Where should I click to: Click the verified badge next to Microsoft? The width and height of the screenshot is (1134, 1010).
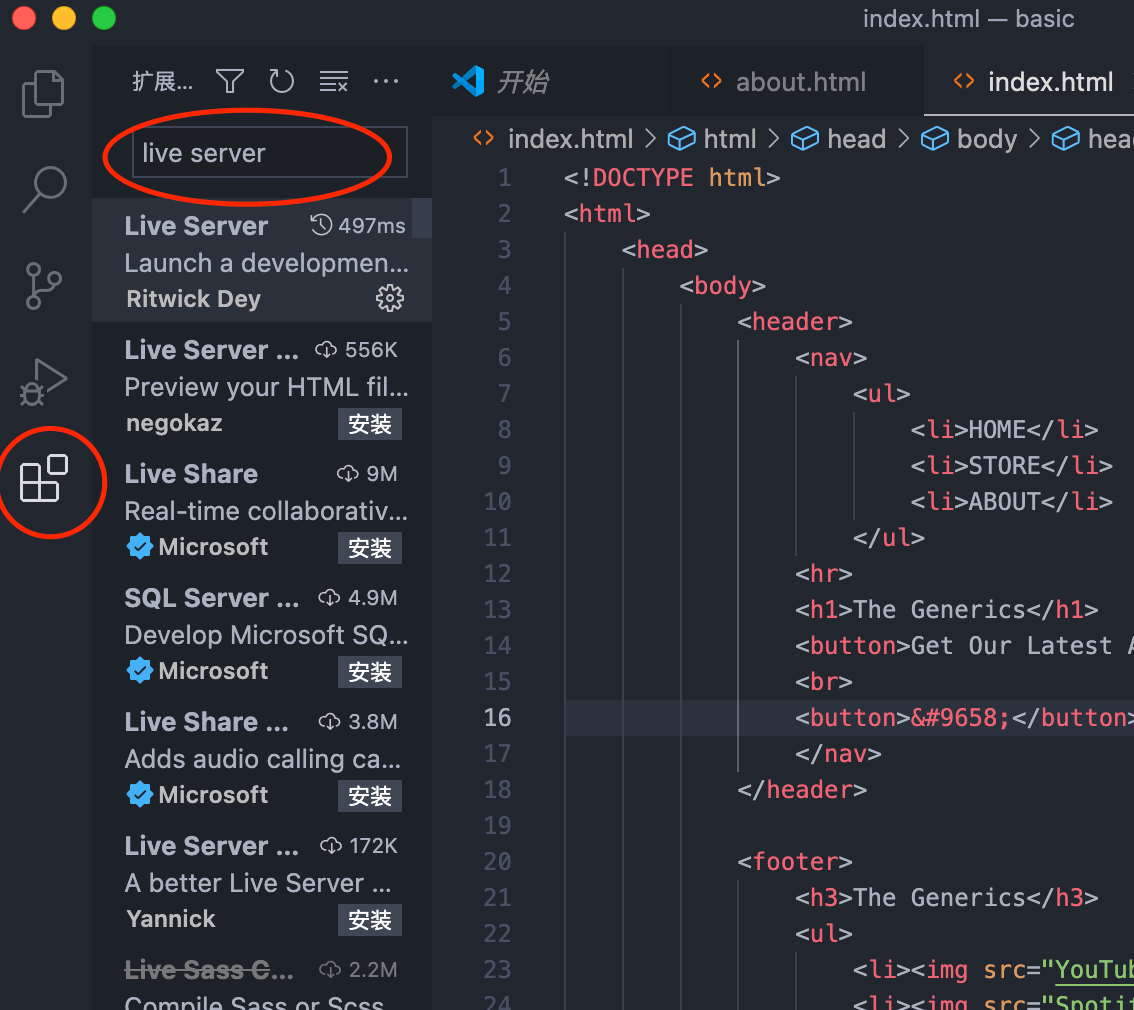click(x=139, y=547)
